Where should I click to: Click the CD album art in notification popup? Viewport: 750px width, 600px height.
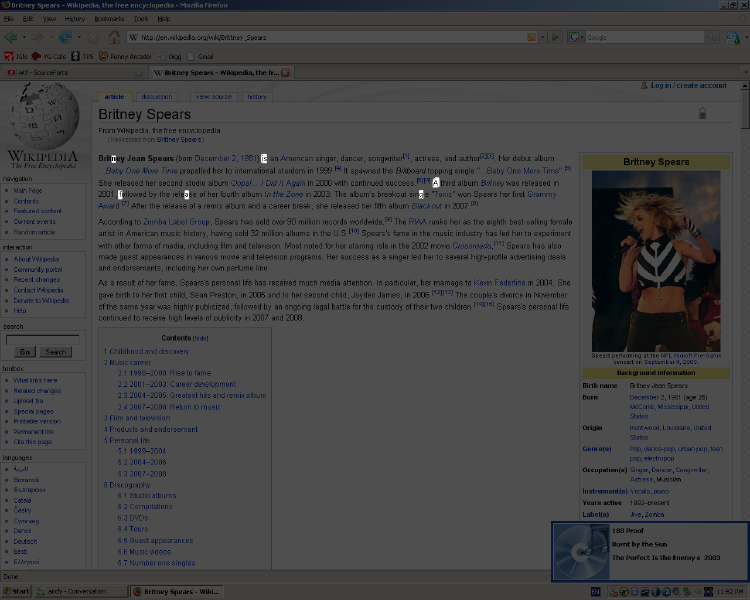[x=580, y=552]
